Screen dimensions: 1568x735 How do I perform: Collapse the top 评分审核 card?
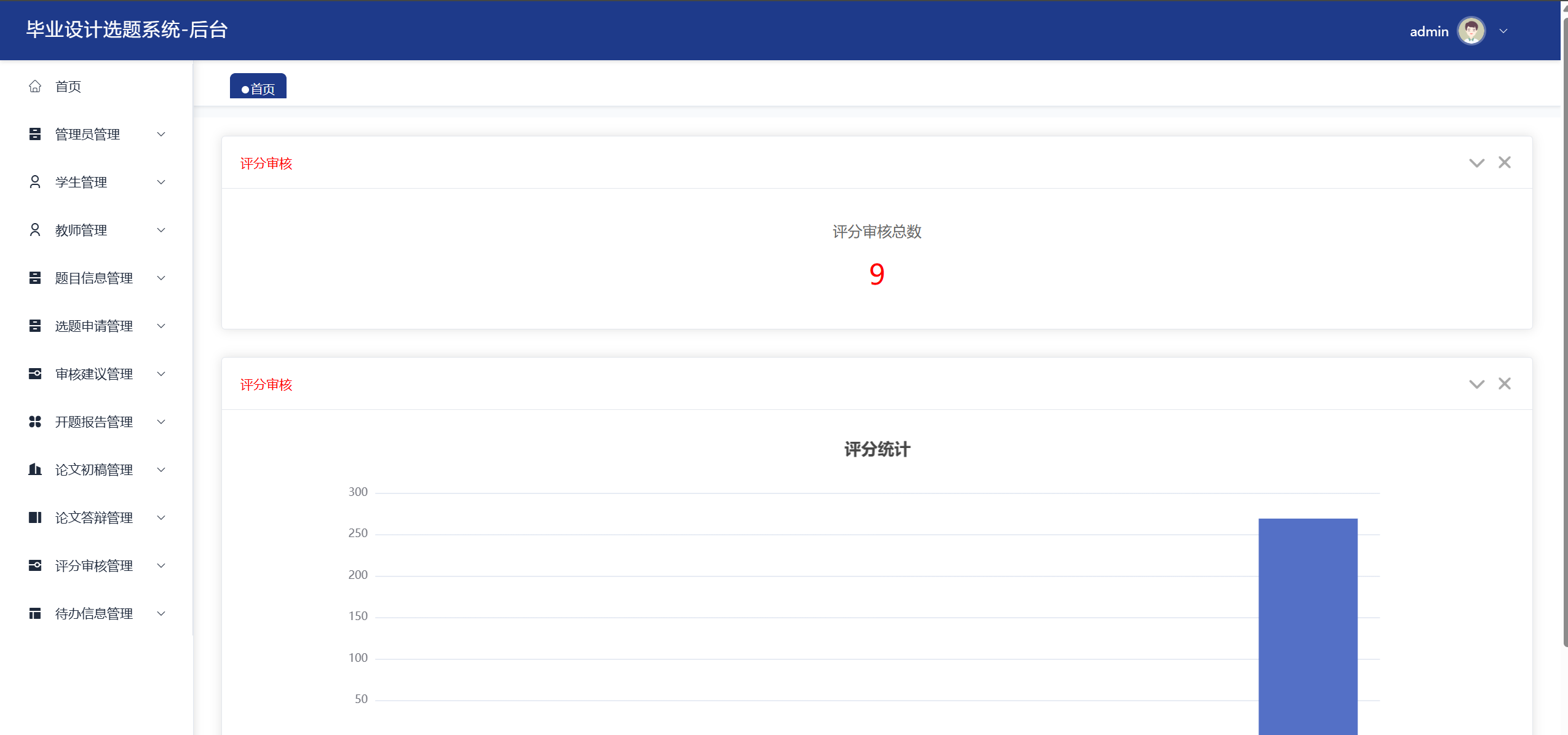1476,163
